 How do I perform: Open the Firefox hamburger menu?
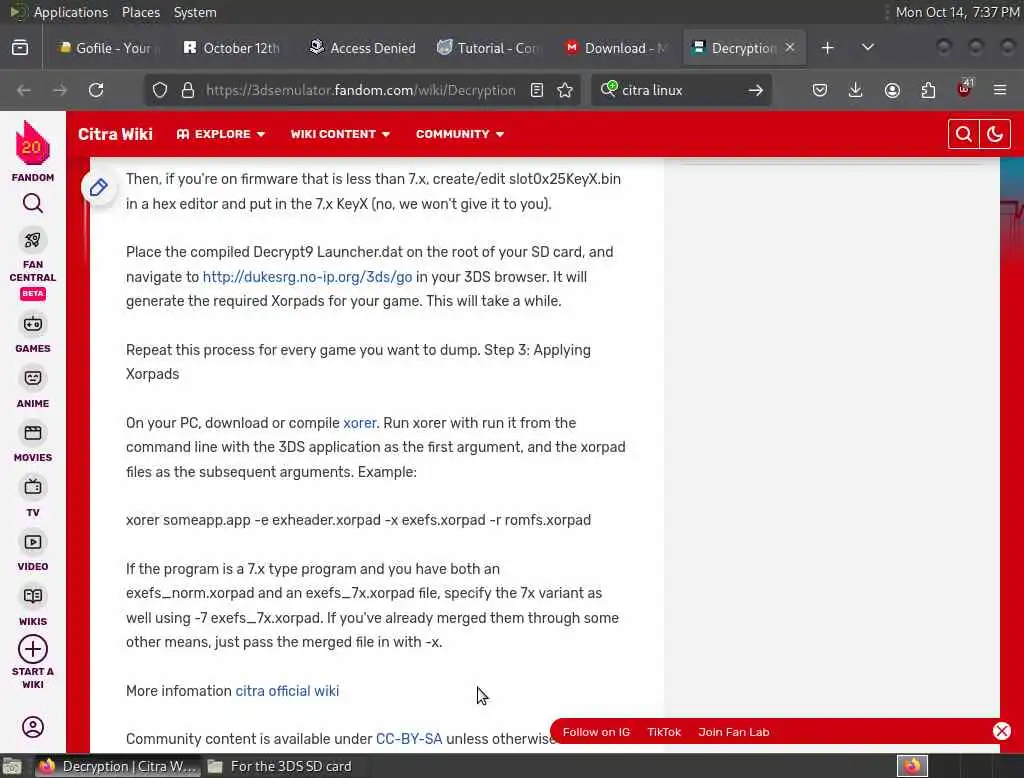(1000, 90)
